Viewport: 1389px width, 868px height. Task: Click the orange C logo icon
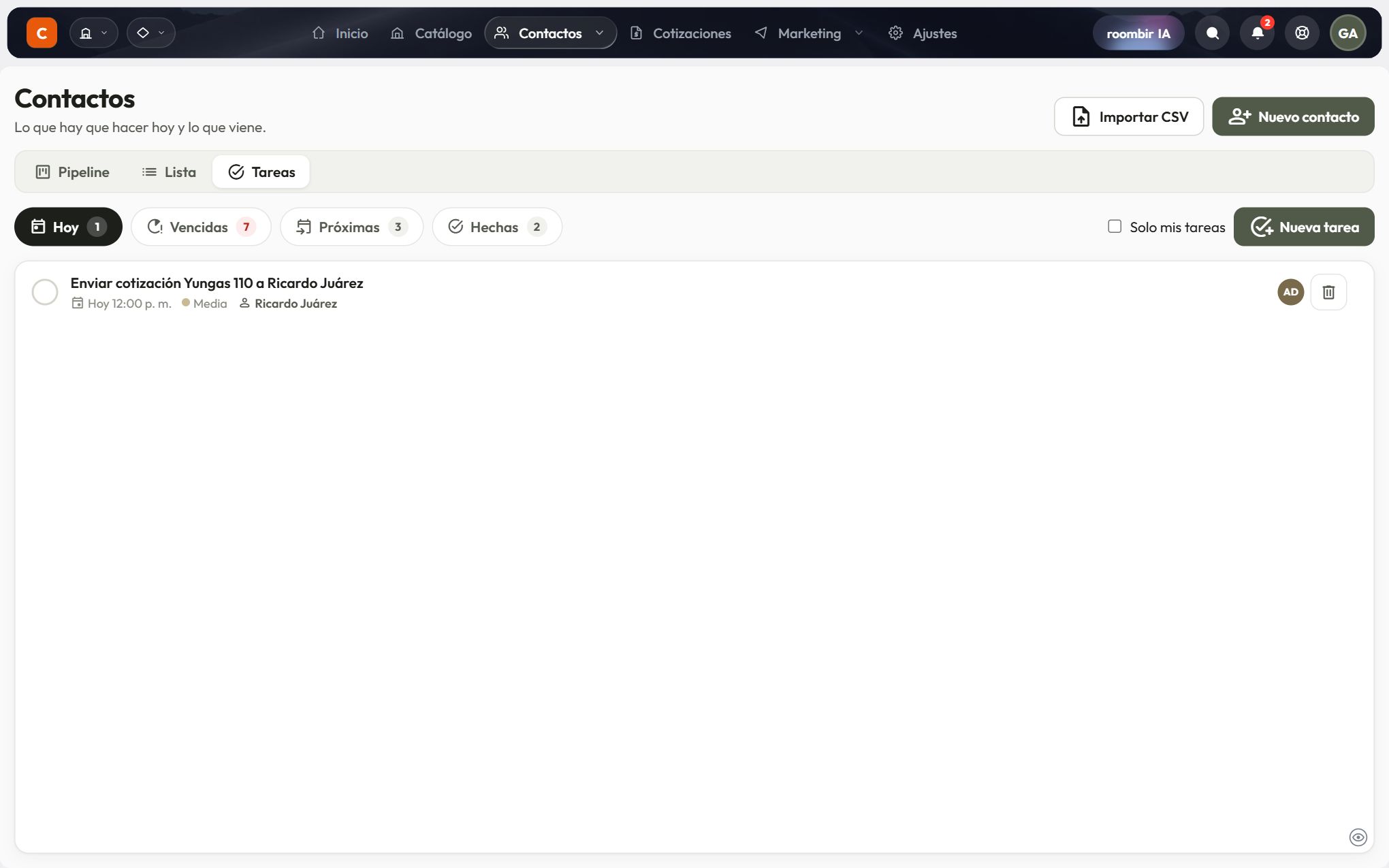click(x=42, y=33)
